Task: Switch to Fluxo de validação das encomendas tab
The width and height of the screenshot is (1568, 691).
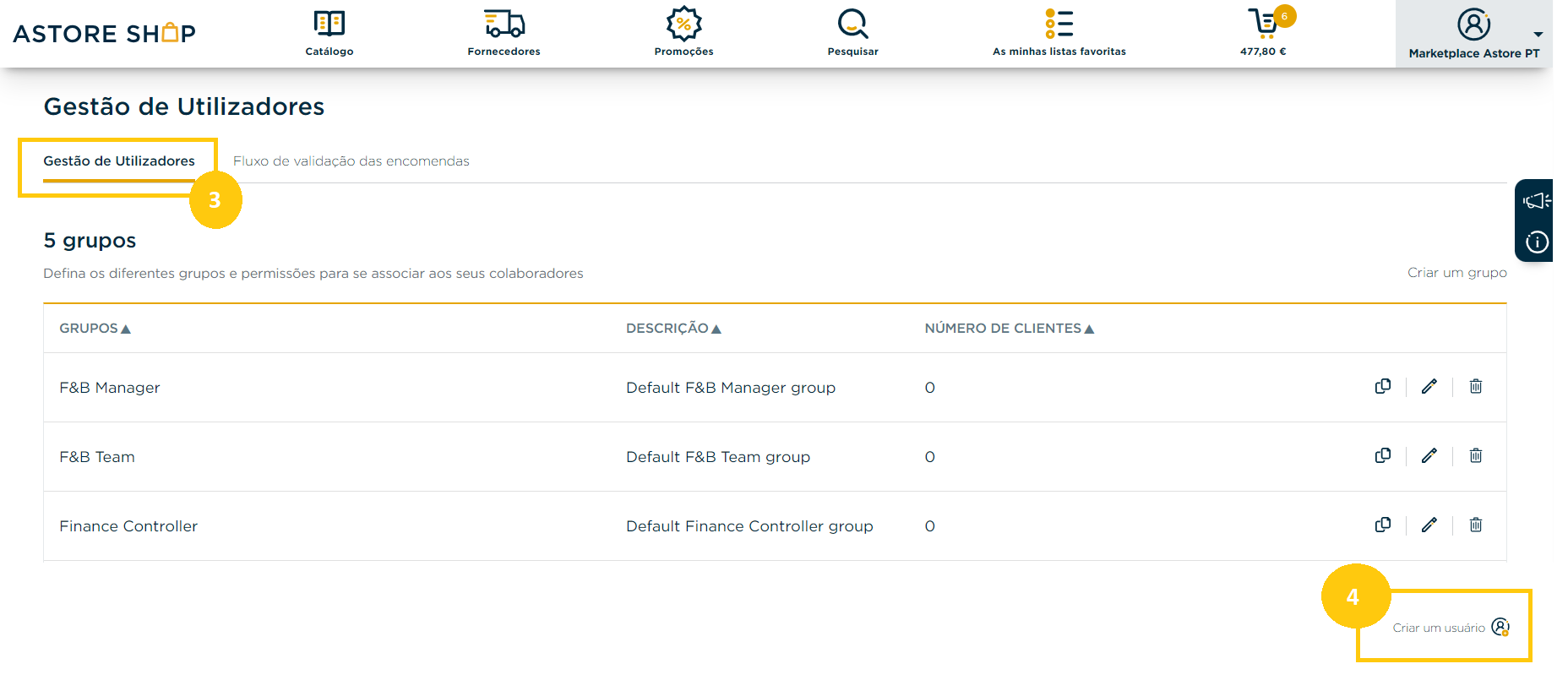Action: coord(351,161)
